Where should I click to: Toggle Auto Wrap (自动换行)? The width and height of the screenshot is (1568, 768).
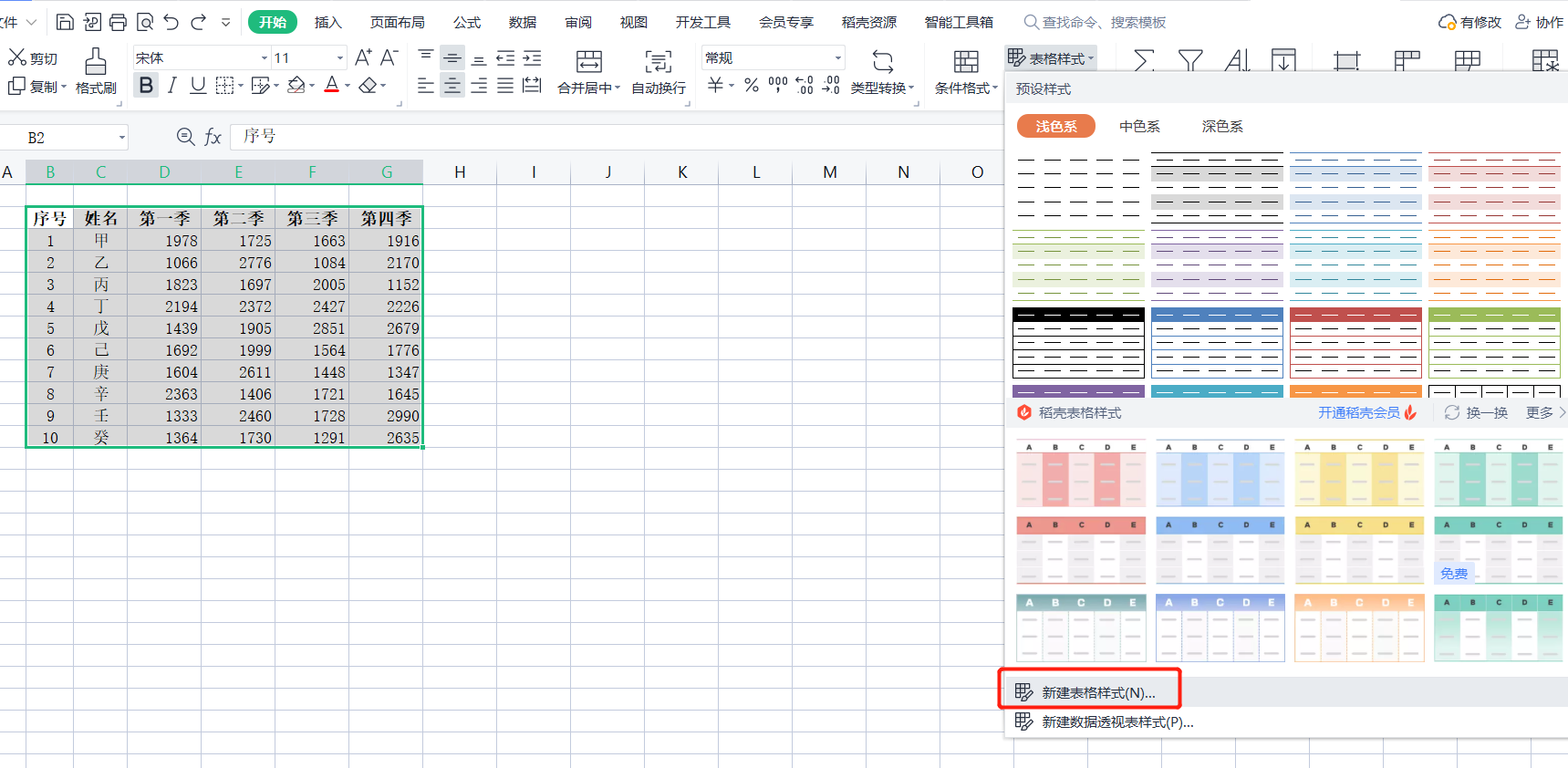pos(658,71)
